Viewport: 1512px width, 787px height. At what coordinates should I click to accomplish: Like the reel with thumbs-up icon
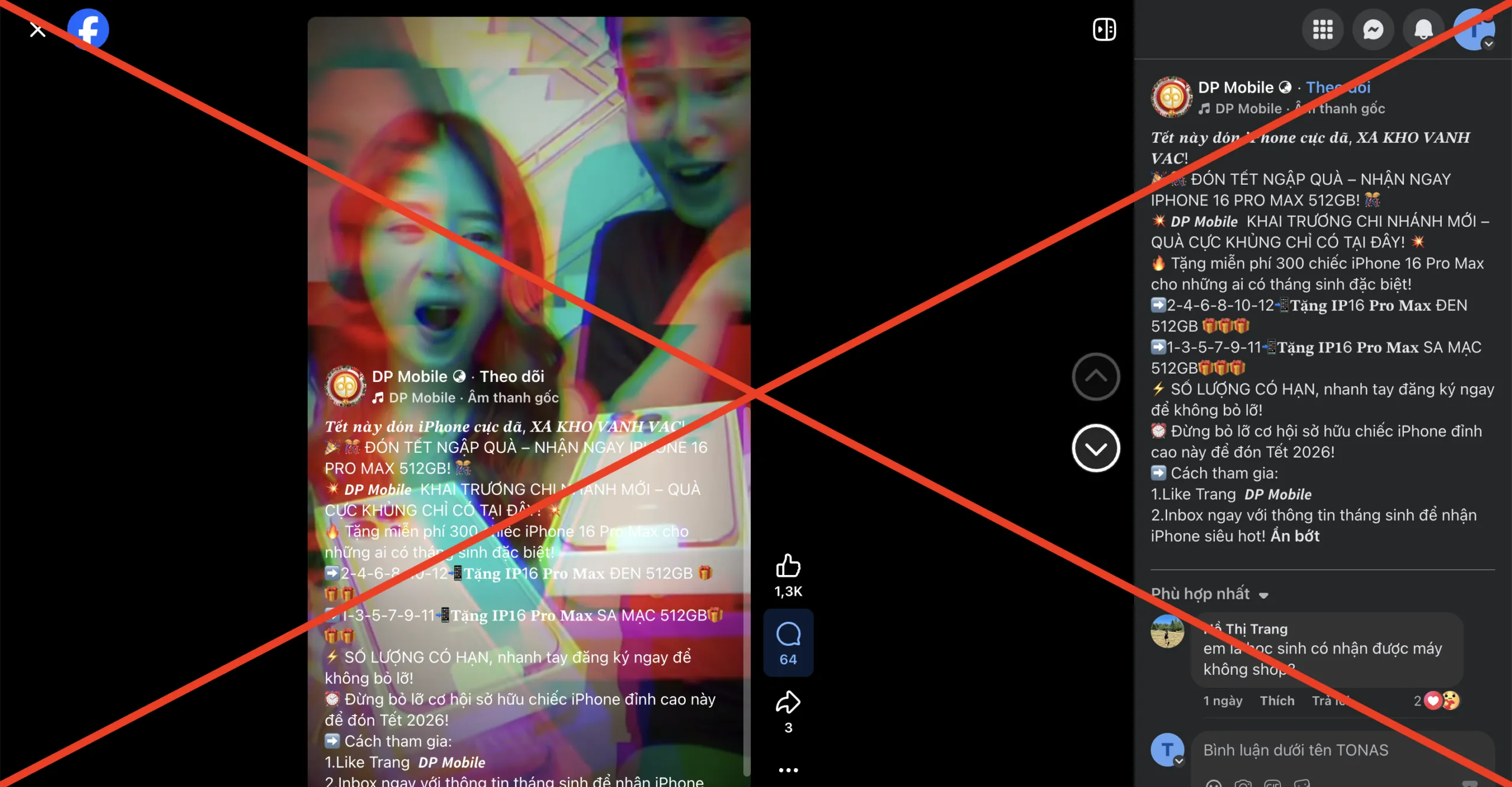pos(788,566)
